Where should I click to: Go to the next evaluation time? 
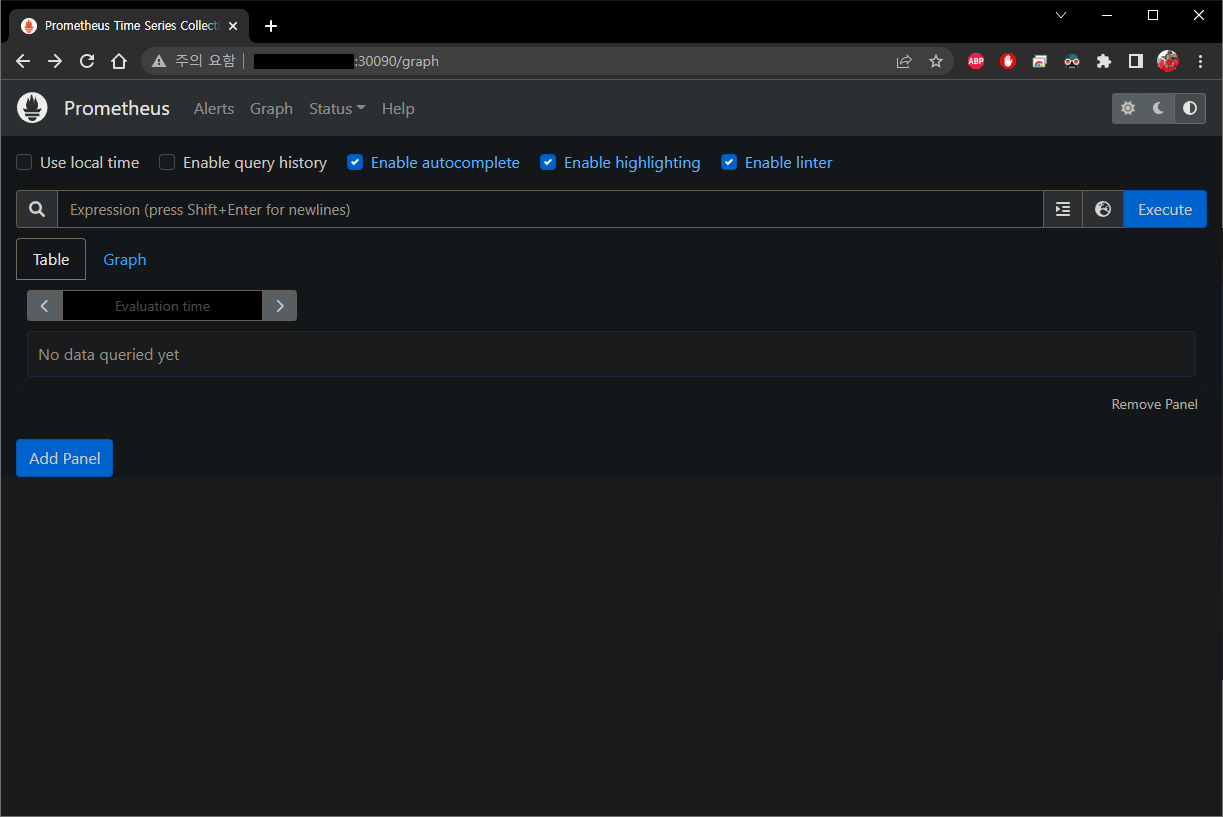(x=280, y=306)
